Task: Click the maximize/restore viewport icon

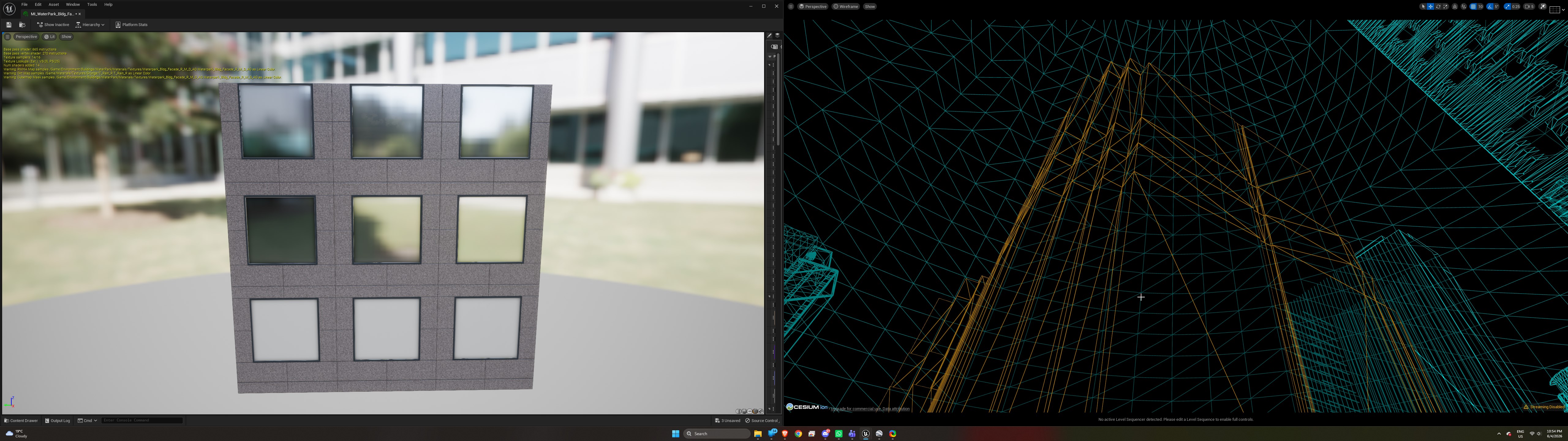Action: click(1543, 7)
